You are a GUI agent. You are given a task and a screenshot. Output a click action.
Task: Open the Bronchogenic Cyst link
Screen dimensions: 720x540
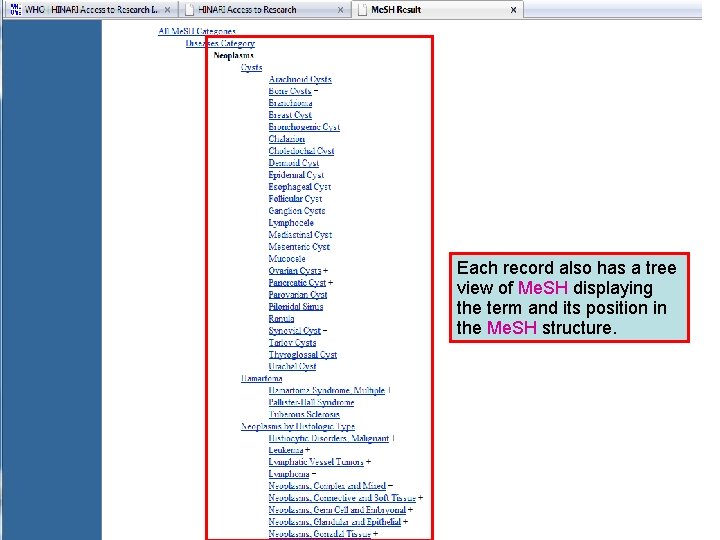click(x=304, y=127)
